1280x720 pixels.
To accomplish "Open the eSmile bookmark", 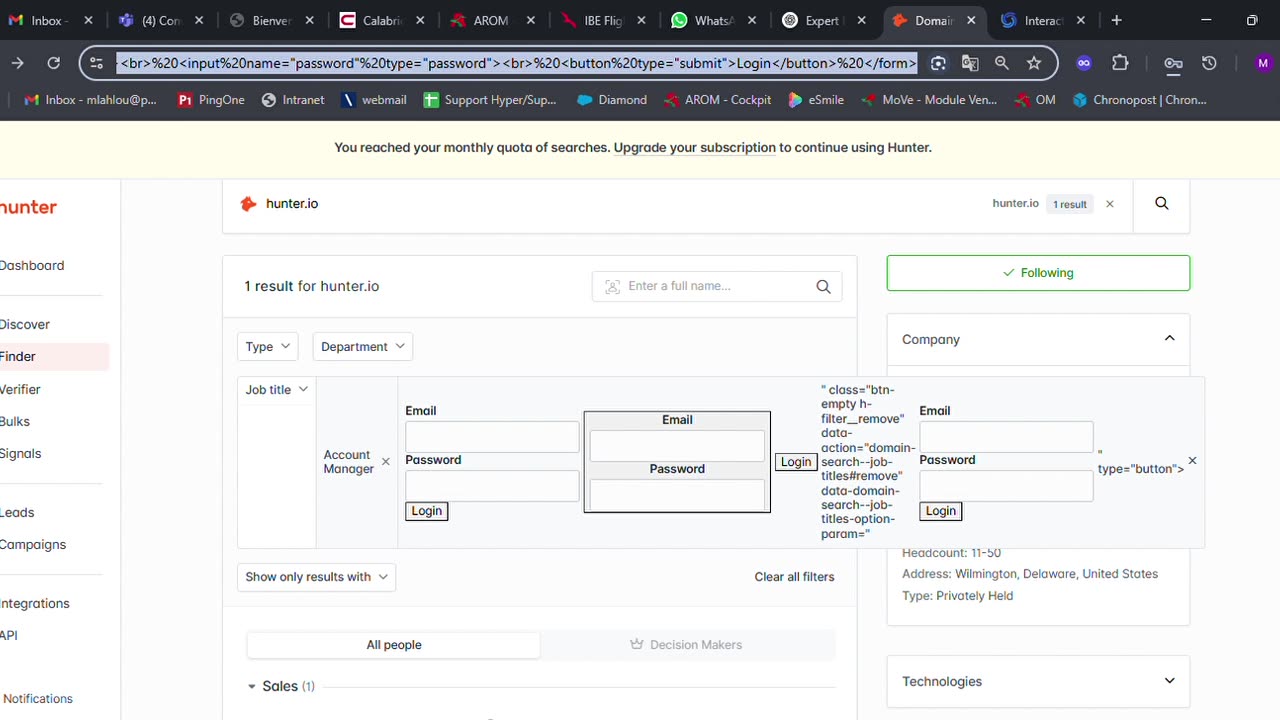I will pos(816,100).
